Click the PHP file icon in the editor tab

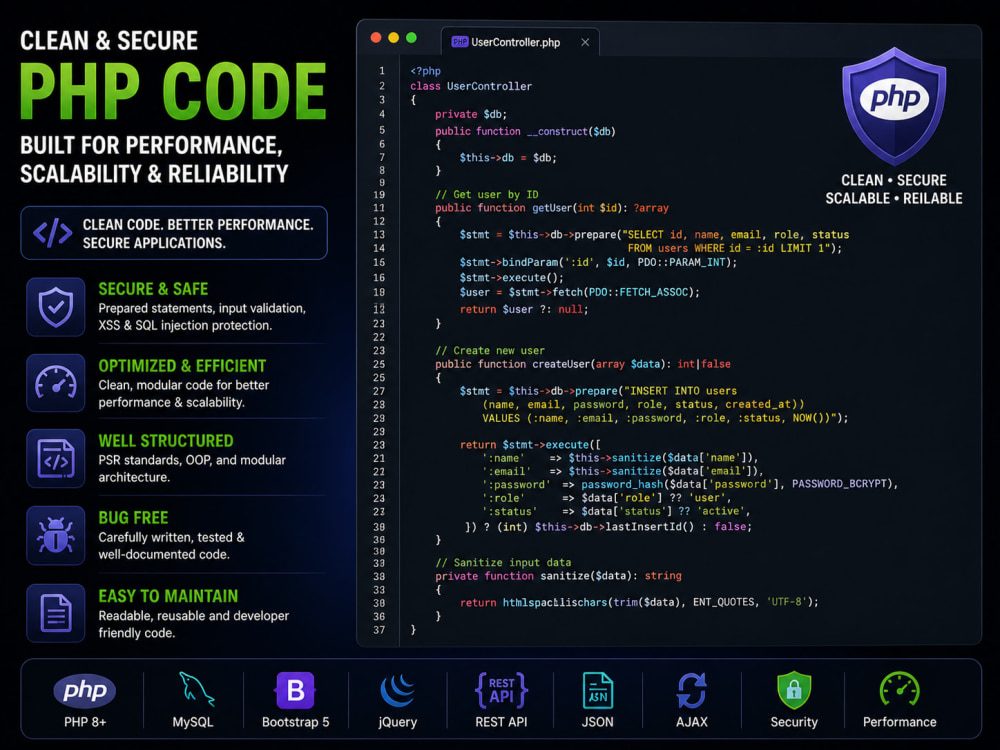click(x=459, y=42)
